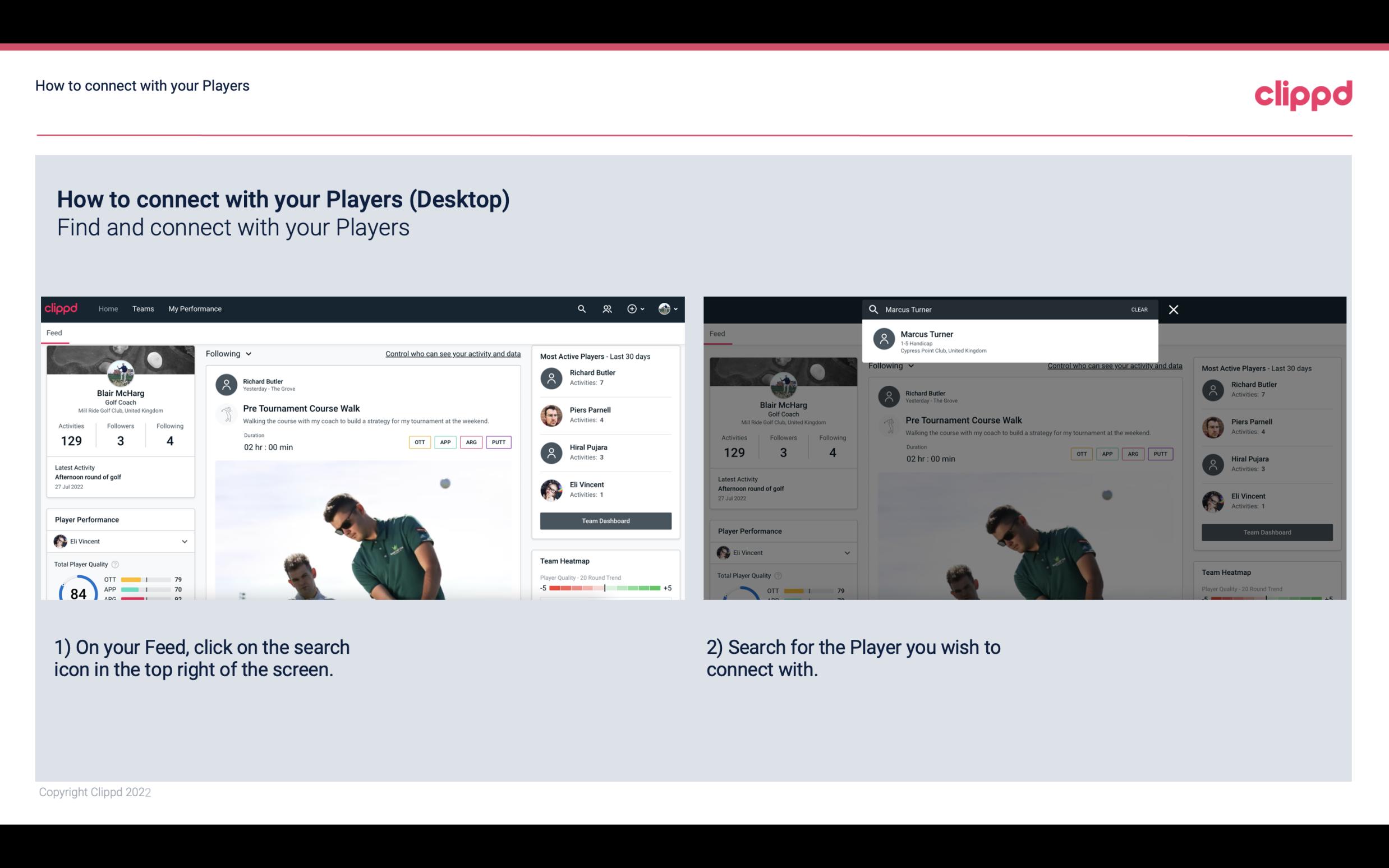
Task: Click Team Dashboard button on feed
Action: click(605, 520)
